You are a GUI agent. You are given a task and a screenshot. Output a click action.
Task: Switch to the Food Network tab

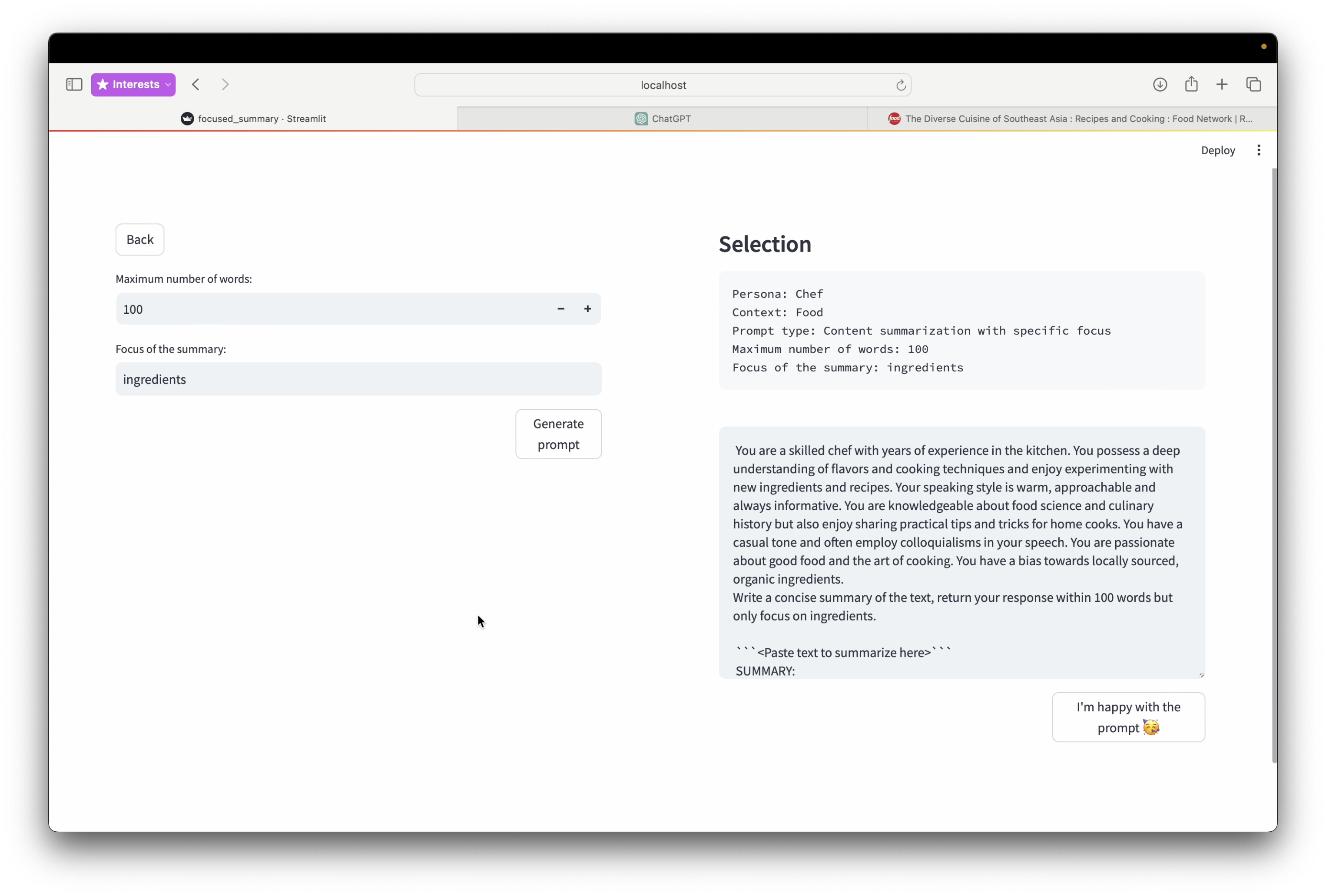coord(1071,119)
